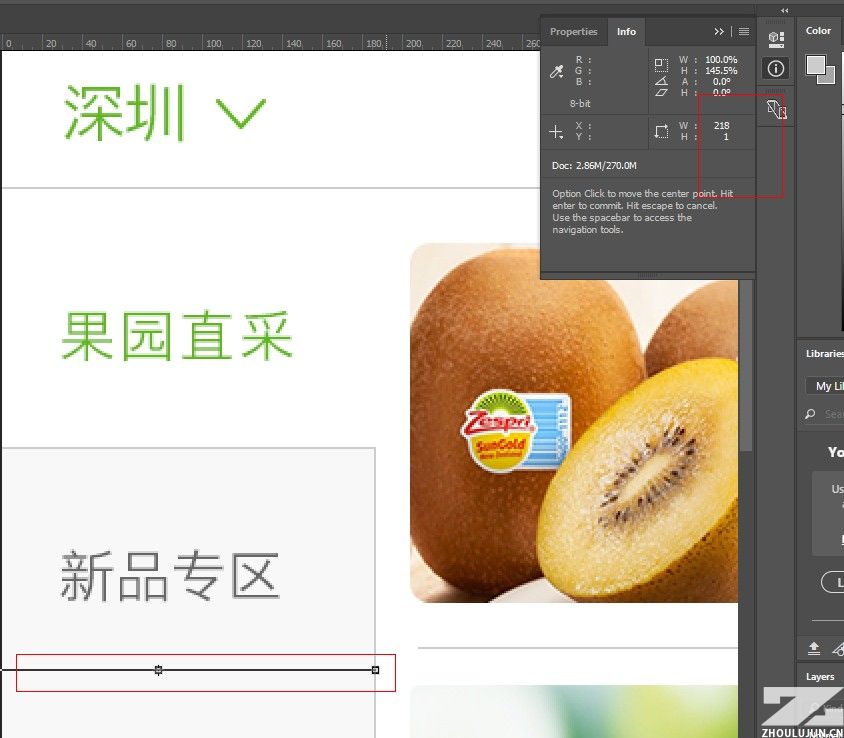This screenshot has width=844, height=738.
Task: Click the background color swatch
Action: (827, 75)
